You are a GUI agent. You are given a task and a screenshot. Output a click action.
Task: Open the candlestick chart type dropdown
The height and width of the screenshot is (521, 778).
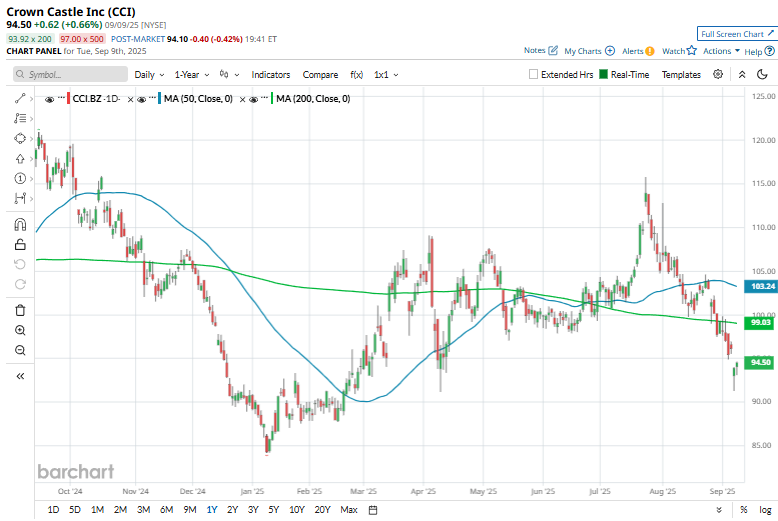pos(229,74)
